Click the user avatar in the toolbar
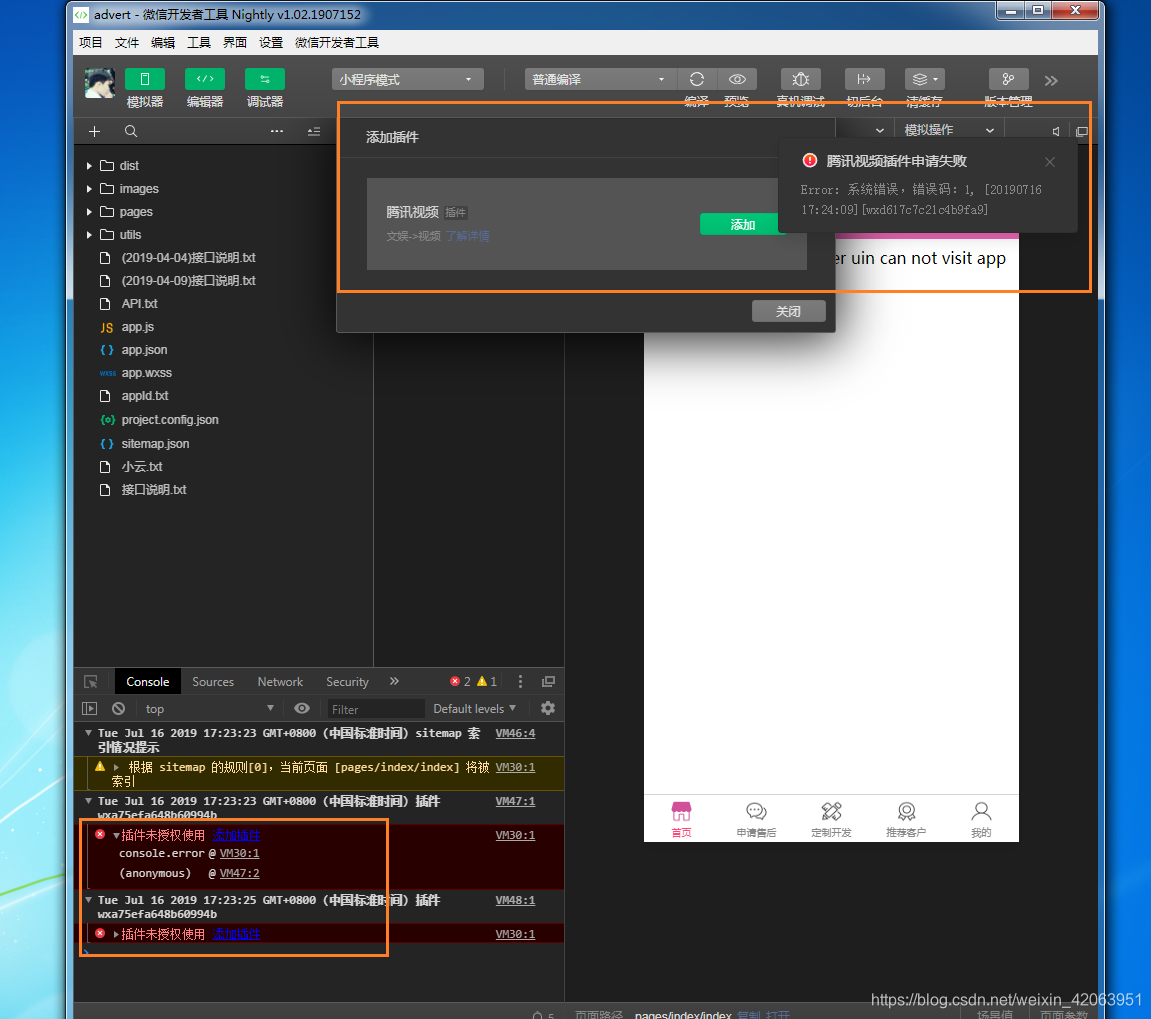Screen dimensions: 1151x1019 [x=100, y=83]
